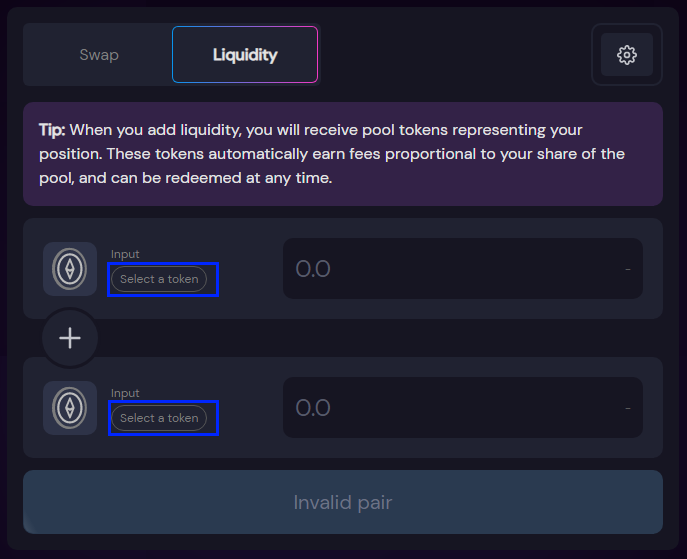The width and height of the screenshot is (687, 559).
Task: Click the first Input label
Action: coord(125,254)
